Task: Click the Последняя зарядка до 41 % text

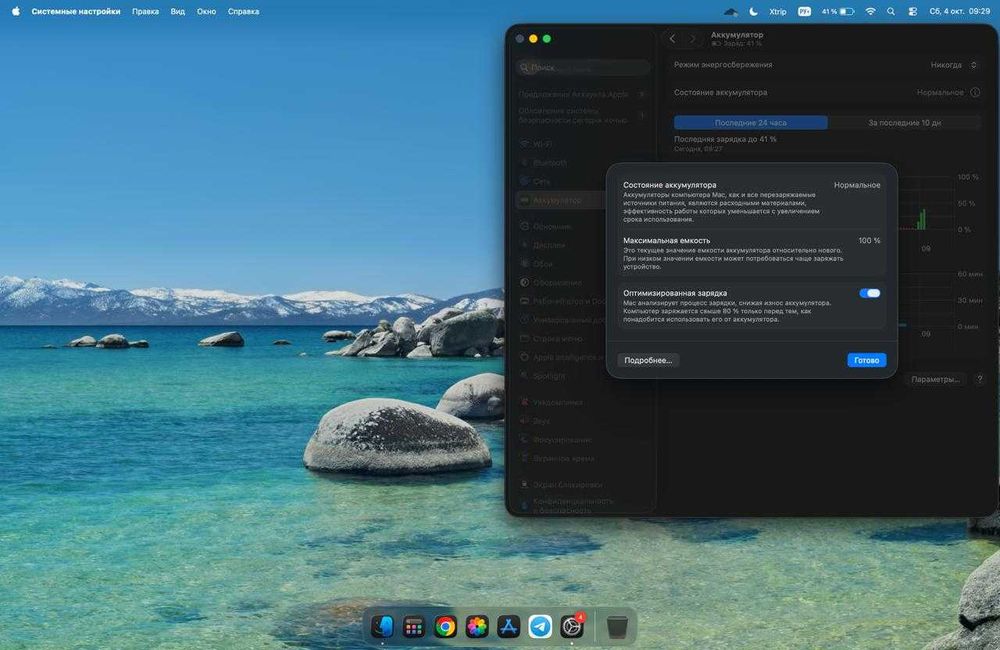Action: [x=725, y=139]
